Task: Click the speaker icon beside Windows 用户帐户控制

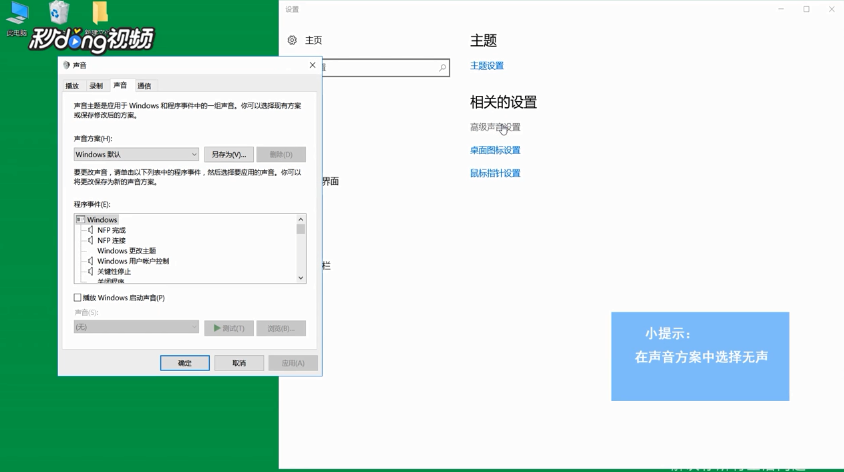Action: click(90, 261)
